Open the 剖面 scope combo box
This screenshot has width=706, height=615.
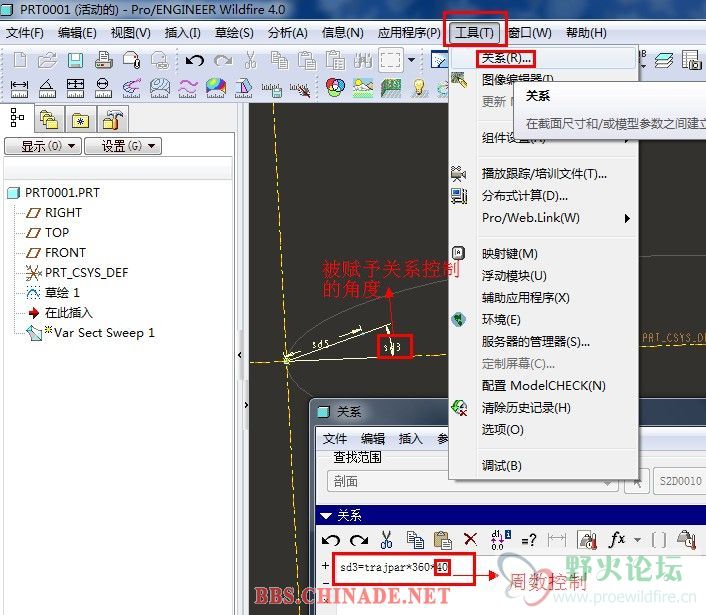[472, 481]
